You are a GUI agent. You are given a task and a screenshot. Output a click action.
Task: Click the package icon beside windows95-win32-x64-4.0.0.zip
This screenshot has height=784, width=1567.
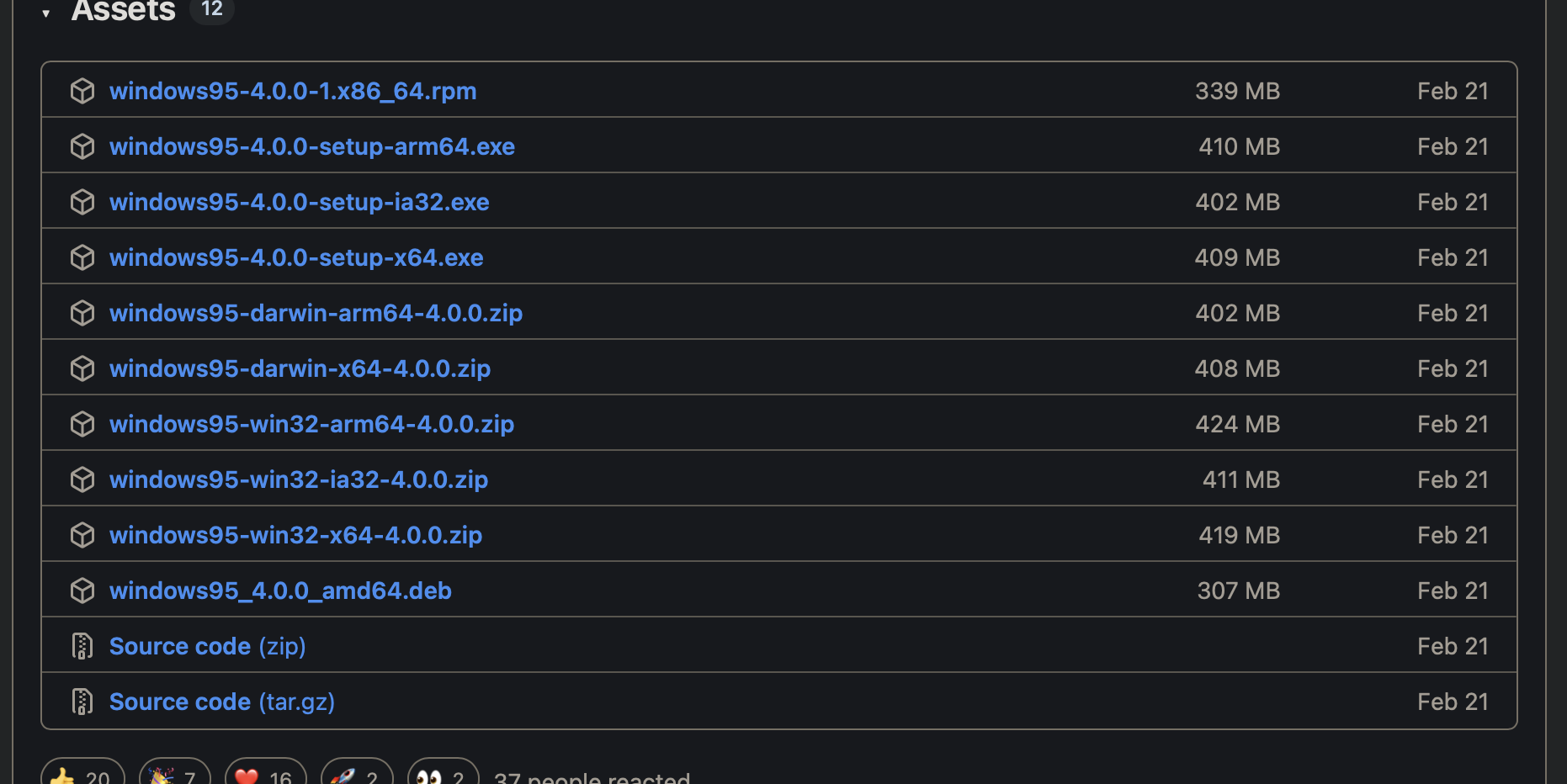pyautogui.click(x=82, y=535)
